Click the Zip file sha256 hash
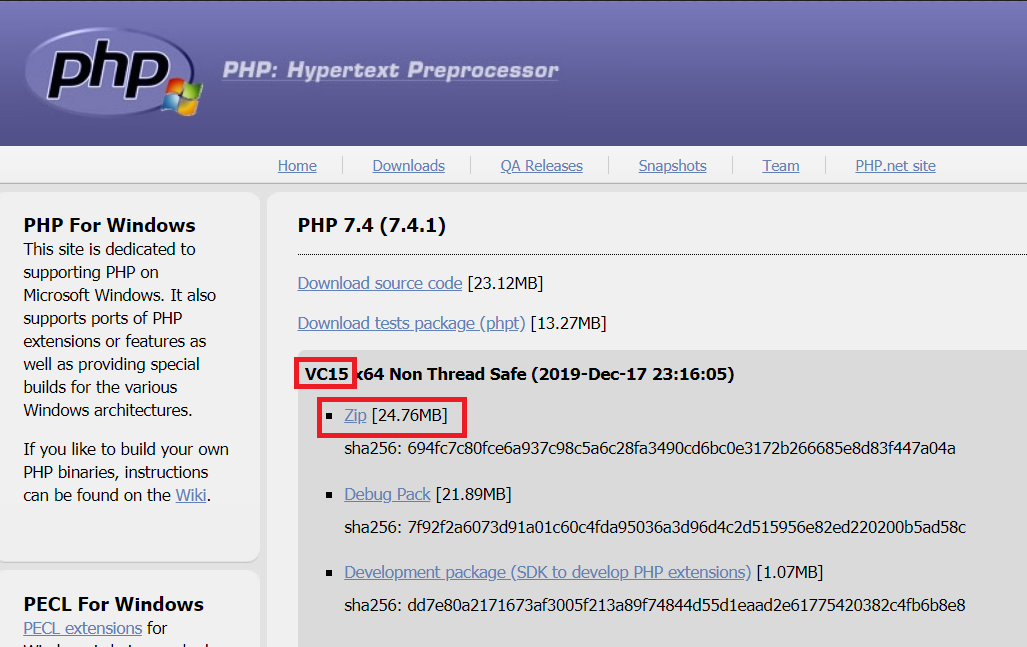1027x647 pixels. click(x=649, y=448)
